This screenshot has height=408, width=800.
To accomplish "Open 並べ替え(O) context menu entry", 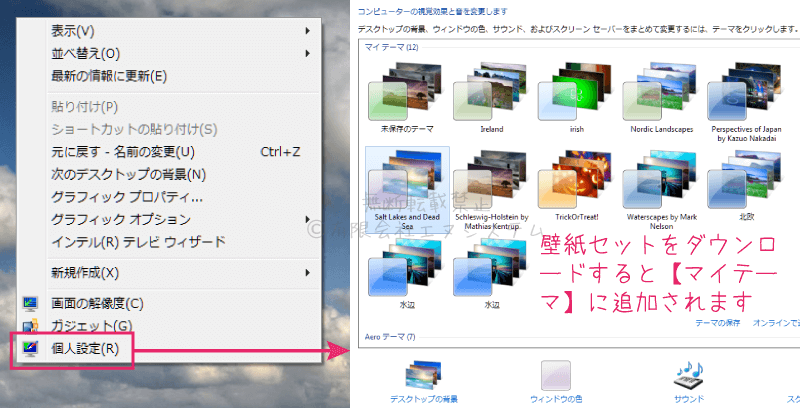I will (168, 54).
